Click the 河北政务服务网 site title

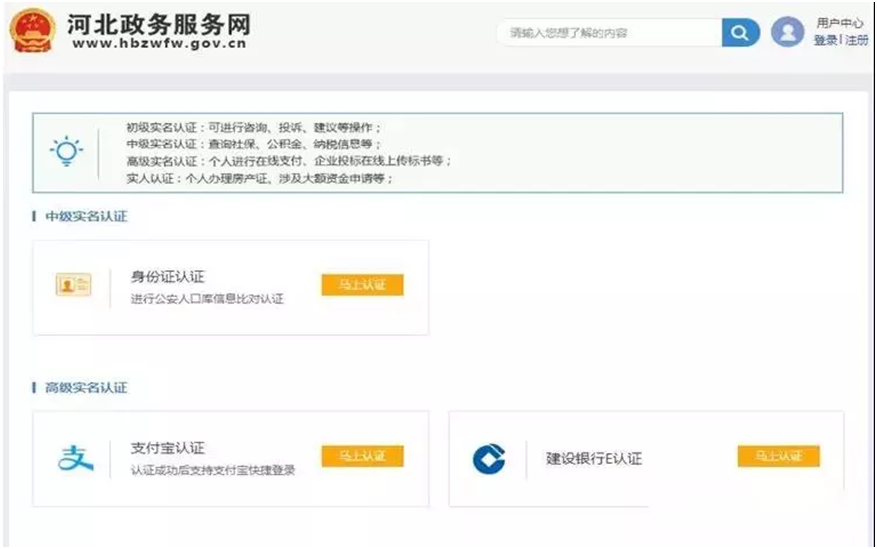click(159, 24)
